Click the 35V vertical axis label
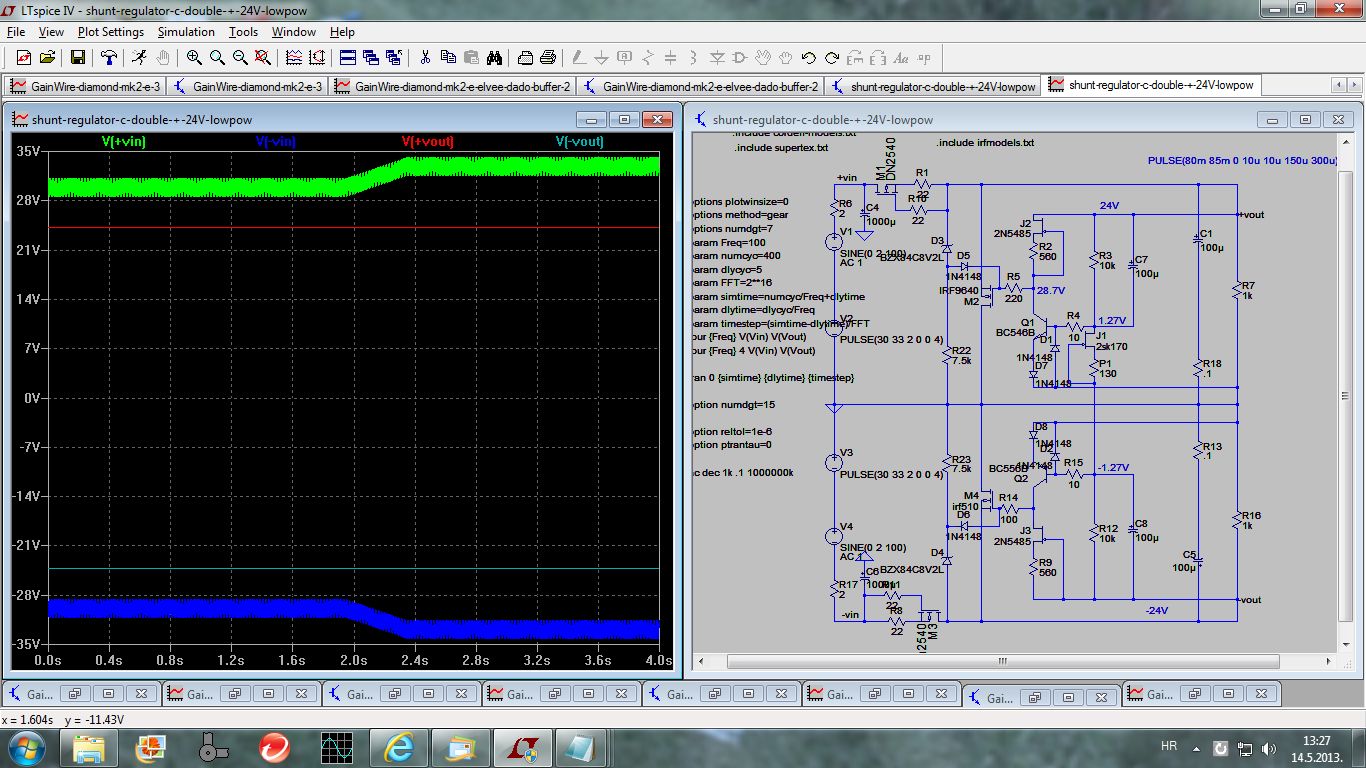This screenshot has height=768, width=1366. point(27,152)
